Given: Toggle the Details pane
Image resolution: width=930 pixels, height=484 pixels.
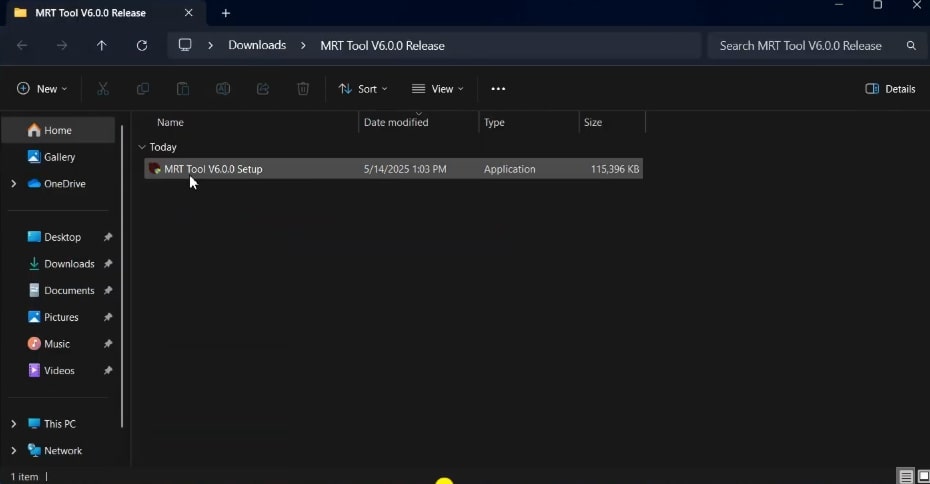Looking at the screenshot, I should point(890,89).
